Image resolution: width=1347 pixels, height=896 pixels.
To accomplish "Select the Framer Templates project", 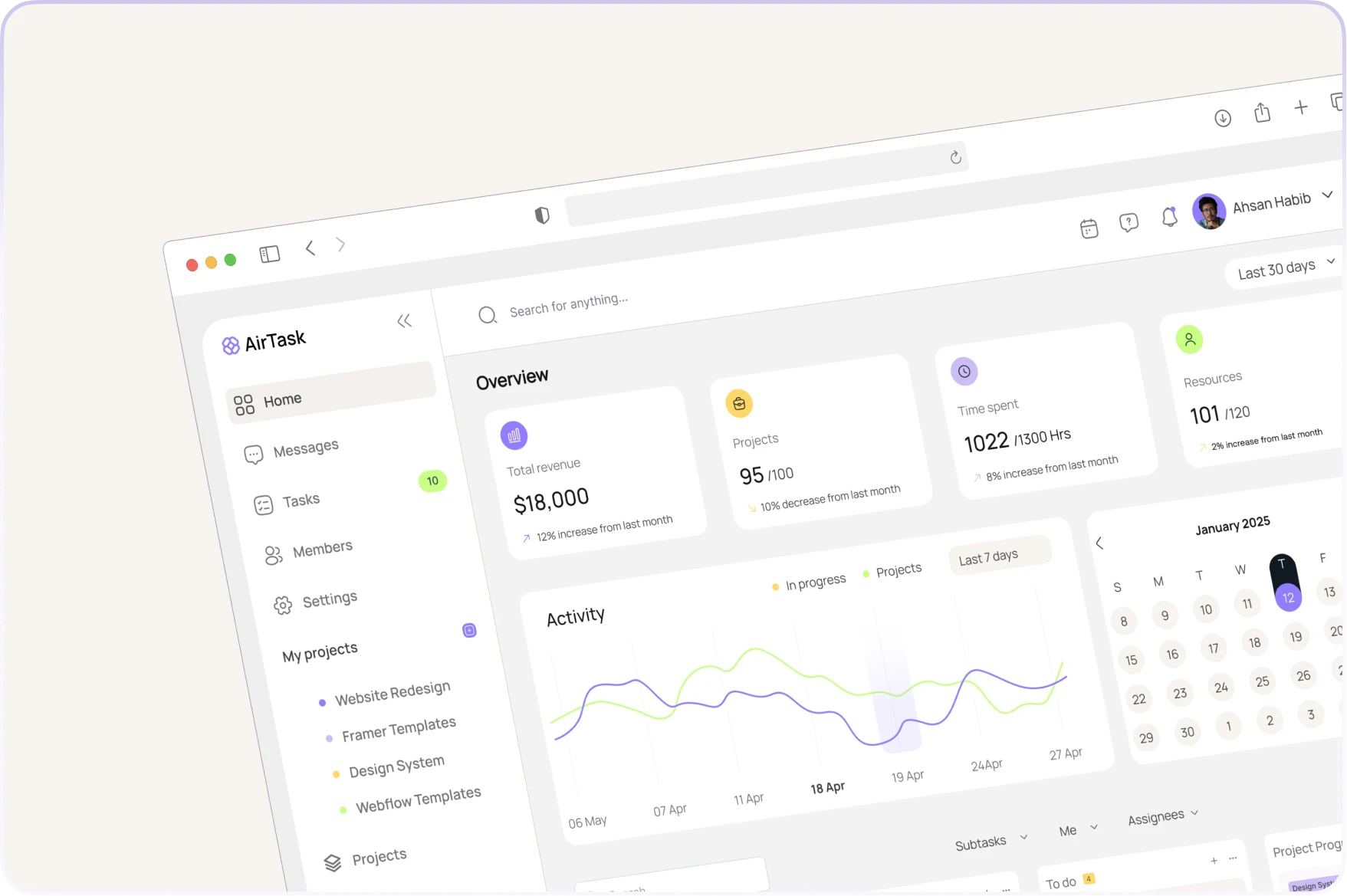I will pos(399,728).
